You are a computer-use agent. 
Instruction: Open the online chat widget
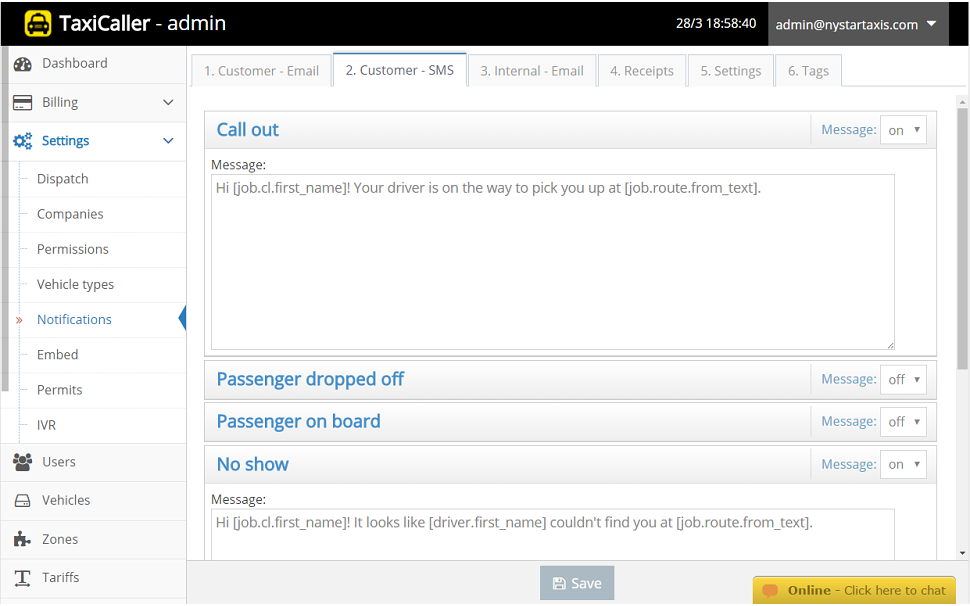855,590
